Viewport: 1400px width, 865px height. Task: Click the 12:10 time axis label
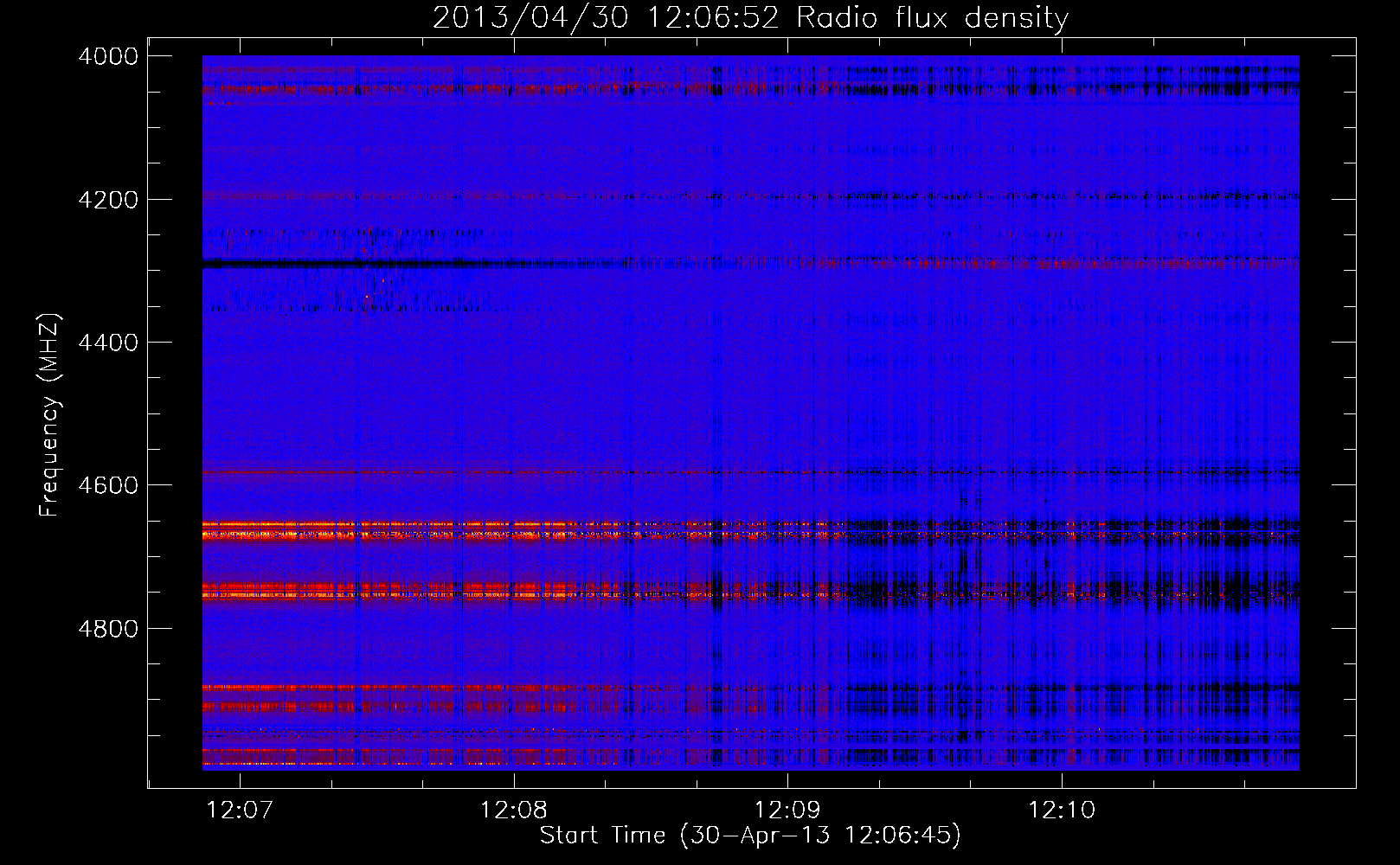click(x=1062, y=811)
